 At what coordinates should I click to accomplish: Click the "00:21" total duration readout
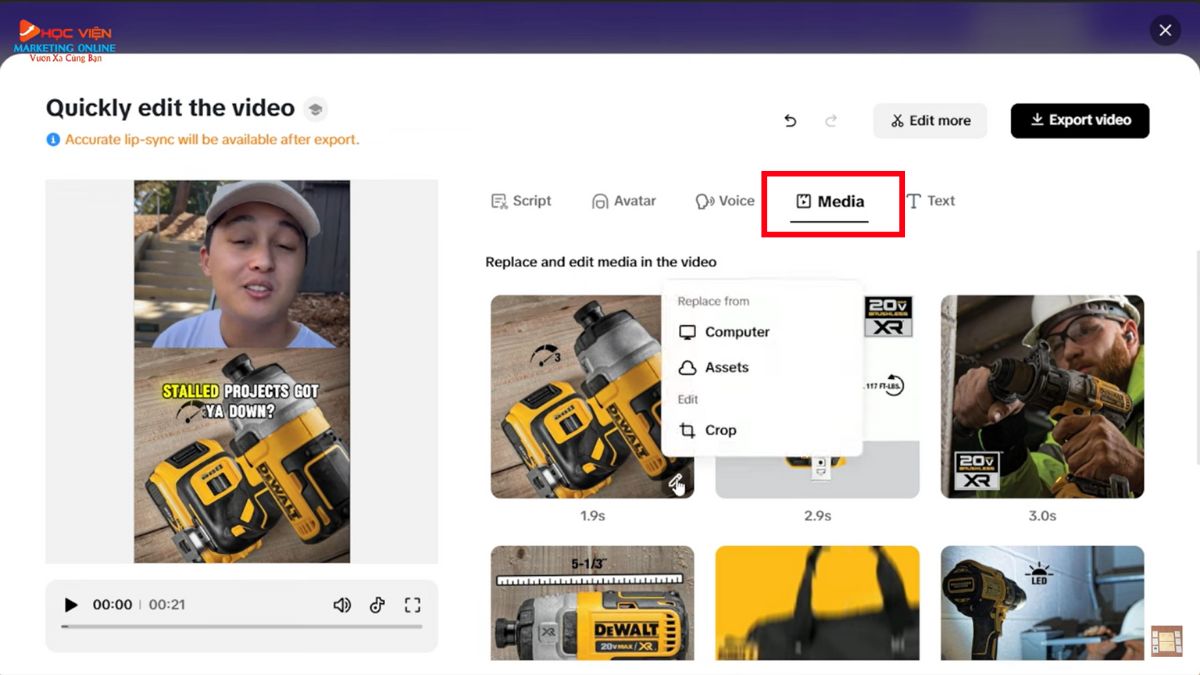(165, 605)
